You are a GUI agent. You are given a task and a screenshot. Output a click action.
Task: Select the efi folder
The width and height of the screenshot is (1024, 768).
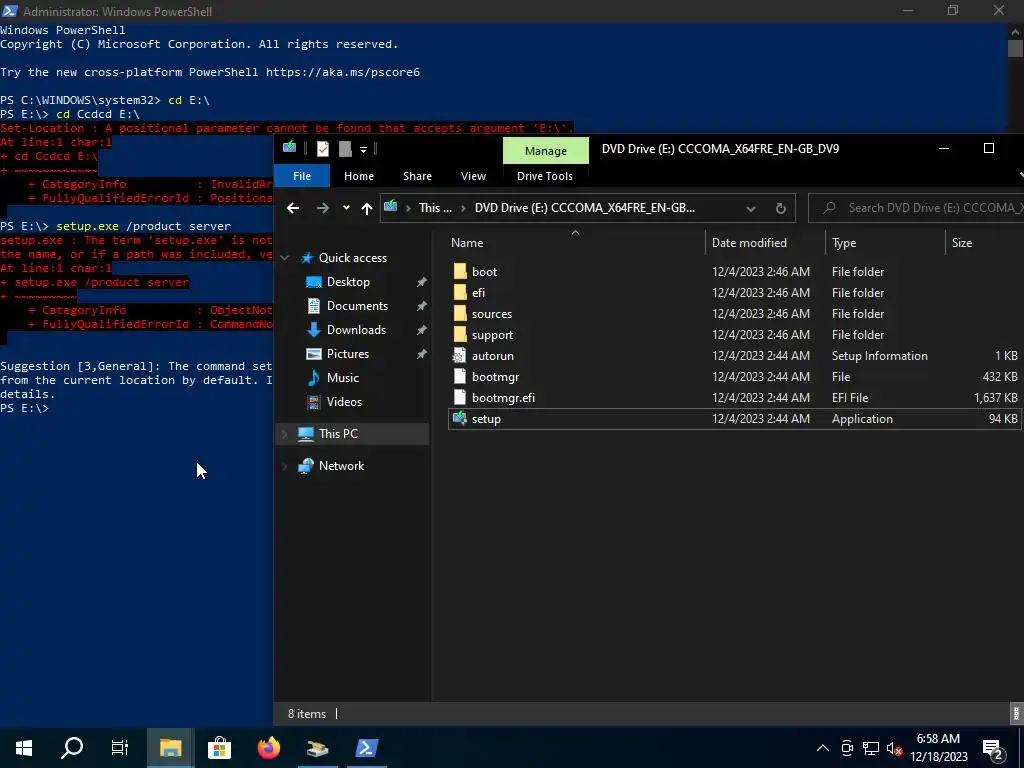point(478,293)
